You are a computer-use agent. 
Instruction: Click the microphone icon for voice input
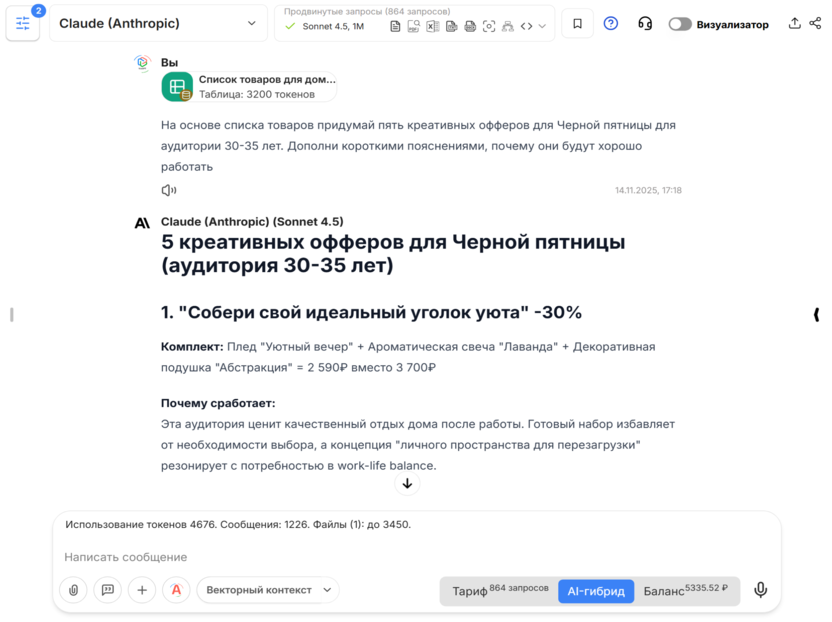click(760, 590)
